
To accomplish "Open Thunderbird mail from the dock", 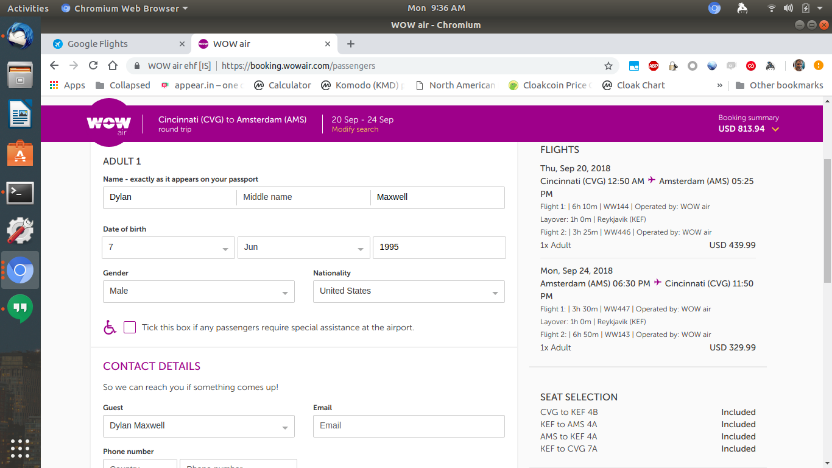I will click(x=20, y=36).
